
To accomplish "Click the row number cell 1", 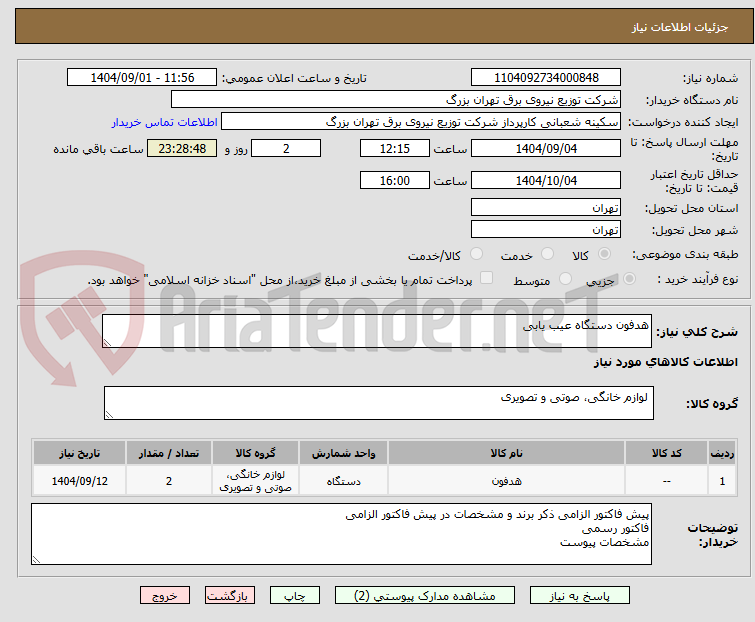I will [722, 480].
